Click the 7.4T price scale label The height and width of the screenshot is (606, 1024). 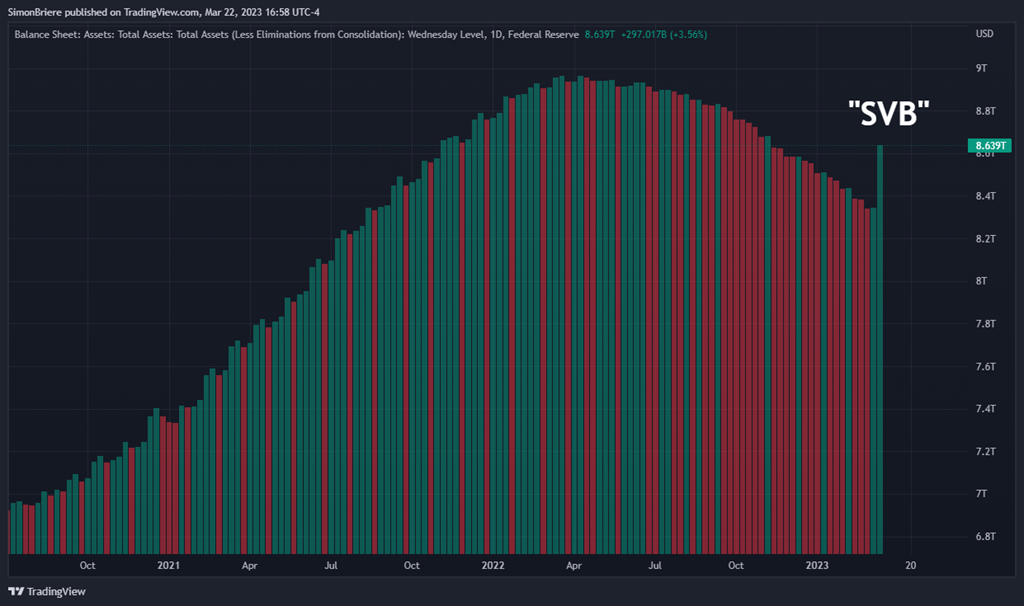pyautogui.click(x=986, y=409)
